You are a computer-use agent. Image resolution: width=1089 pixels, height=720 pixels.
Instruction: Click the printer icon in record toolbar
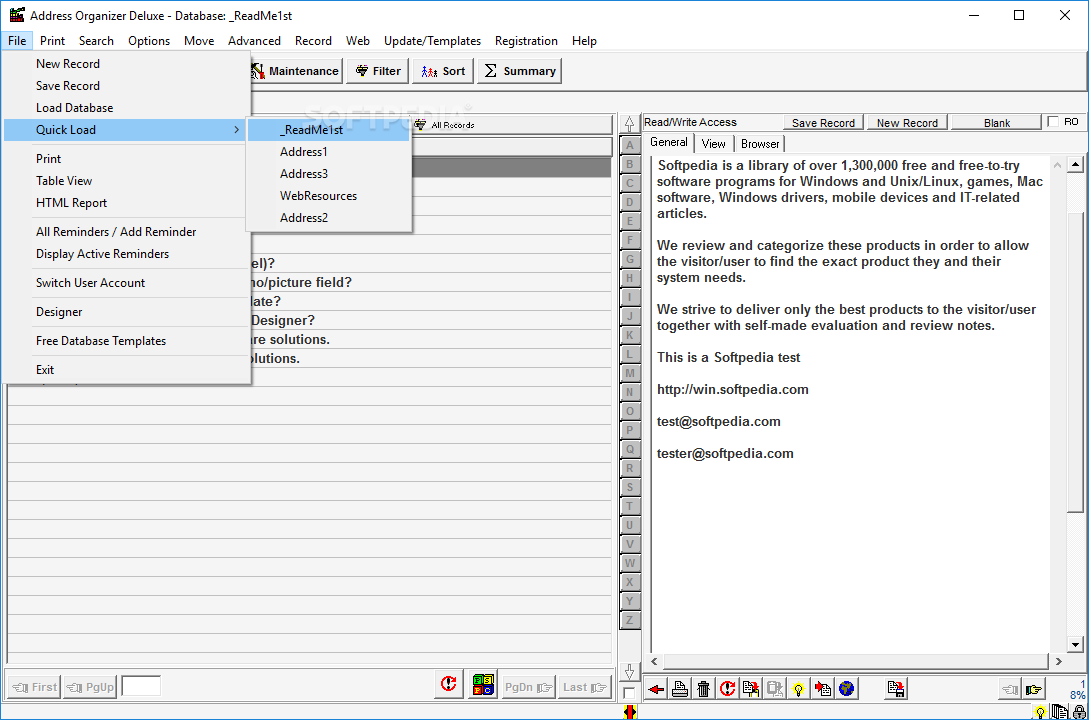pyautogui.click(x=680, y=689)
